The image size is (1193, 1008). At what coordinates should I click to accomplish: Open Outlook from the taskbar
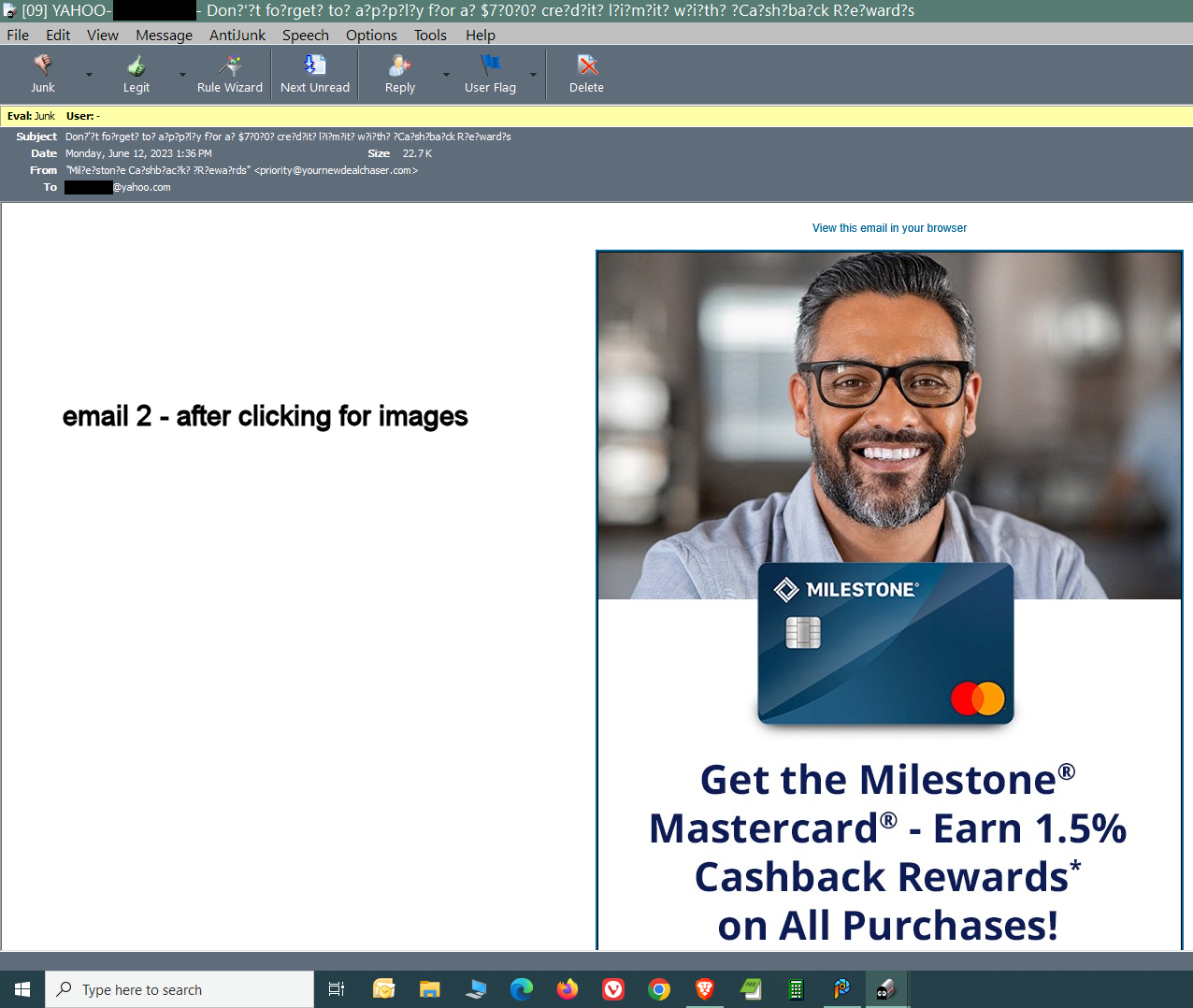coord(383,989)
